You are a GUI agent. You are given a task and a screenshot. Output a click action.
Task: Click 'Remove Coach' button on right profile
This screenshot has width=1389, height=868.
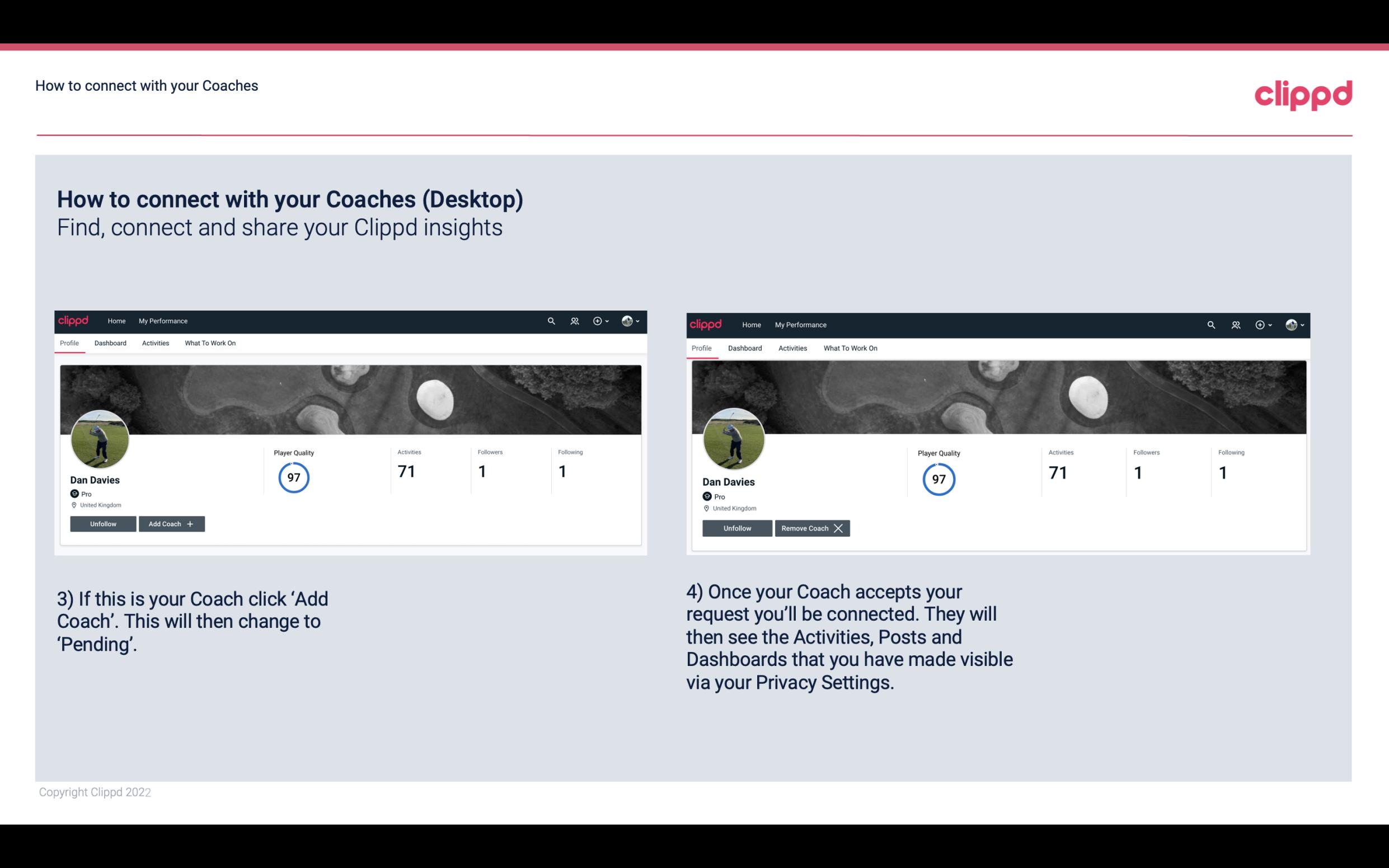[812, 528]
